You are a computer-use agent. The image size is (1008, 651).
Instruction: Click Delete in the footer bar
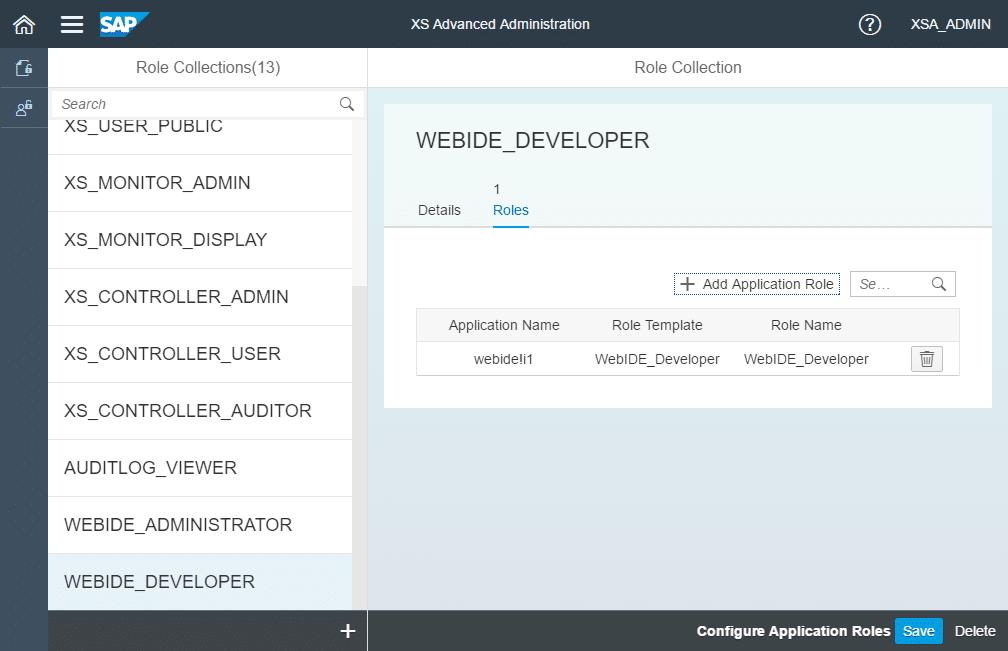coord(975,631)
